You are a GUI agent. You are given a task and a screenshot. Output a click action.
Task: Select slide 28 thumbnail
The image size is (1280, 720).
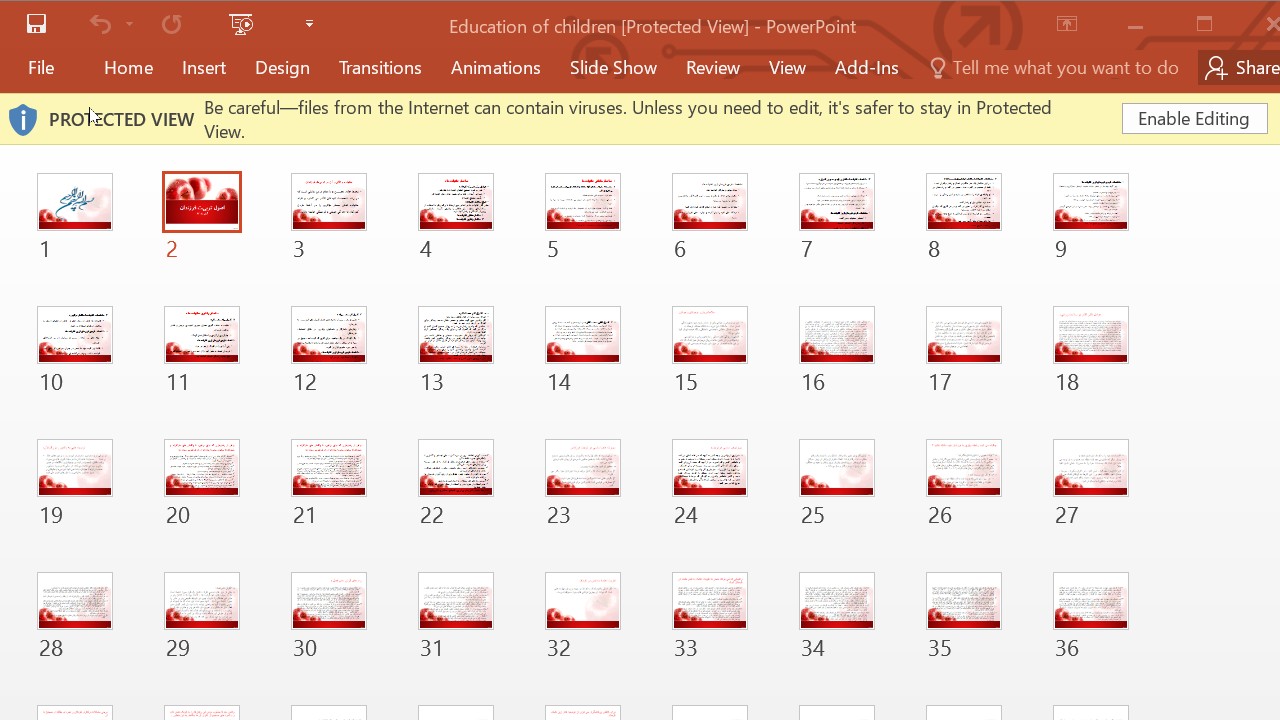pyautogui.click(x=75, y=601)
